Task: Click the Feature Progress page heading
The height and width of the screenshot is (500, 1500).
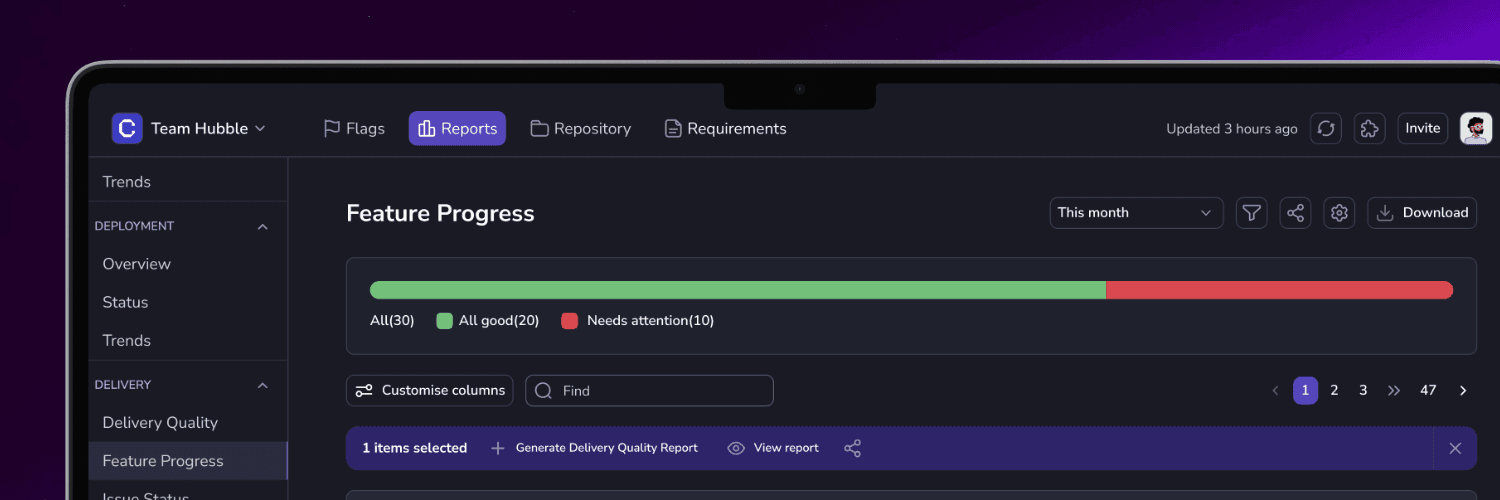Action: (440, 213)
